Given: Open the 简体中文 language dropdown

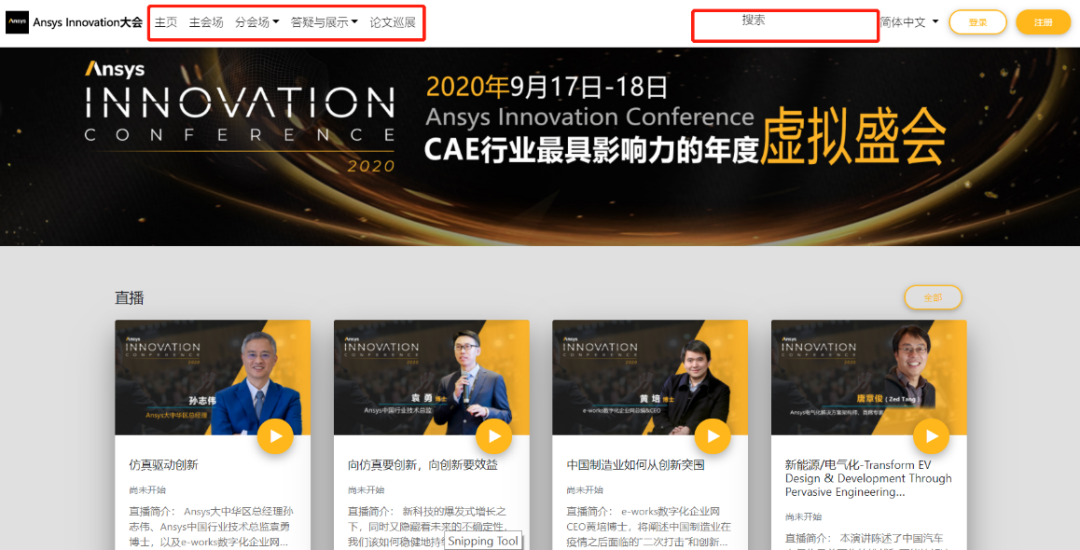Looking at the screenshot, I should [909, 22].
